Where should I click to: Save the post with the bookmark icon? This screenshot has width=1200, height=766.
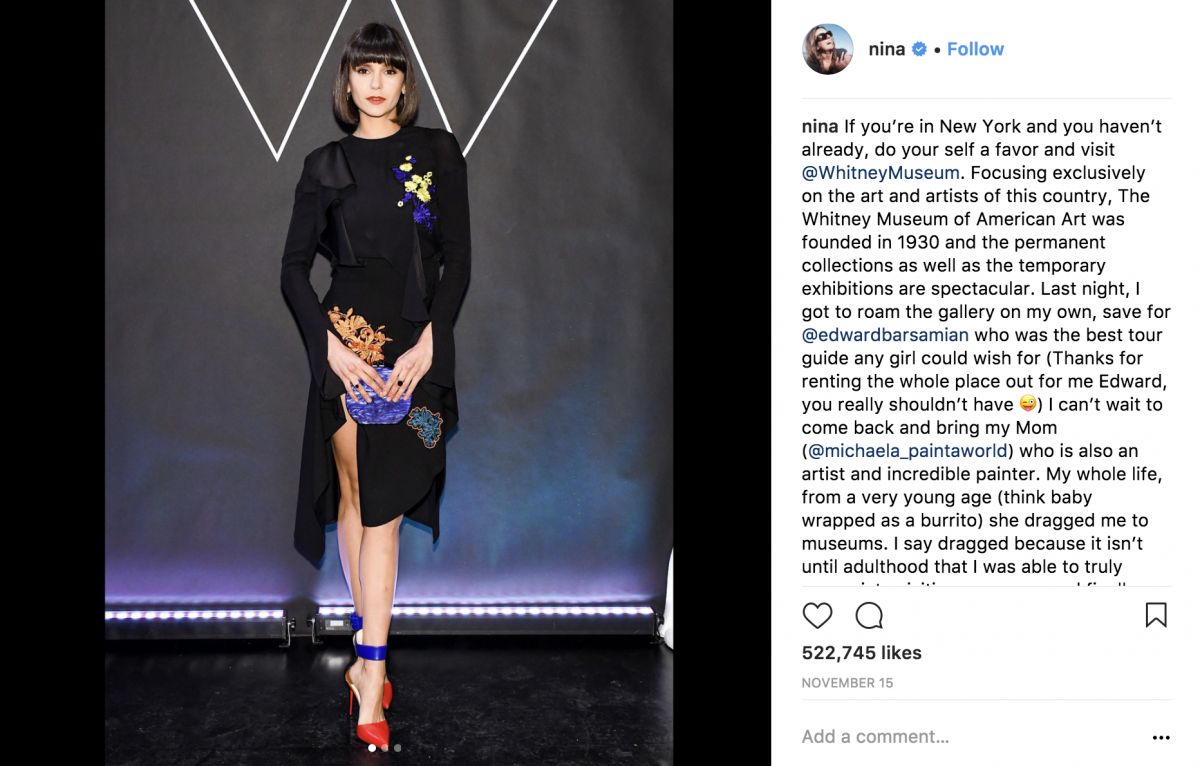pyautogui.click(x=1156, y=615)
